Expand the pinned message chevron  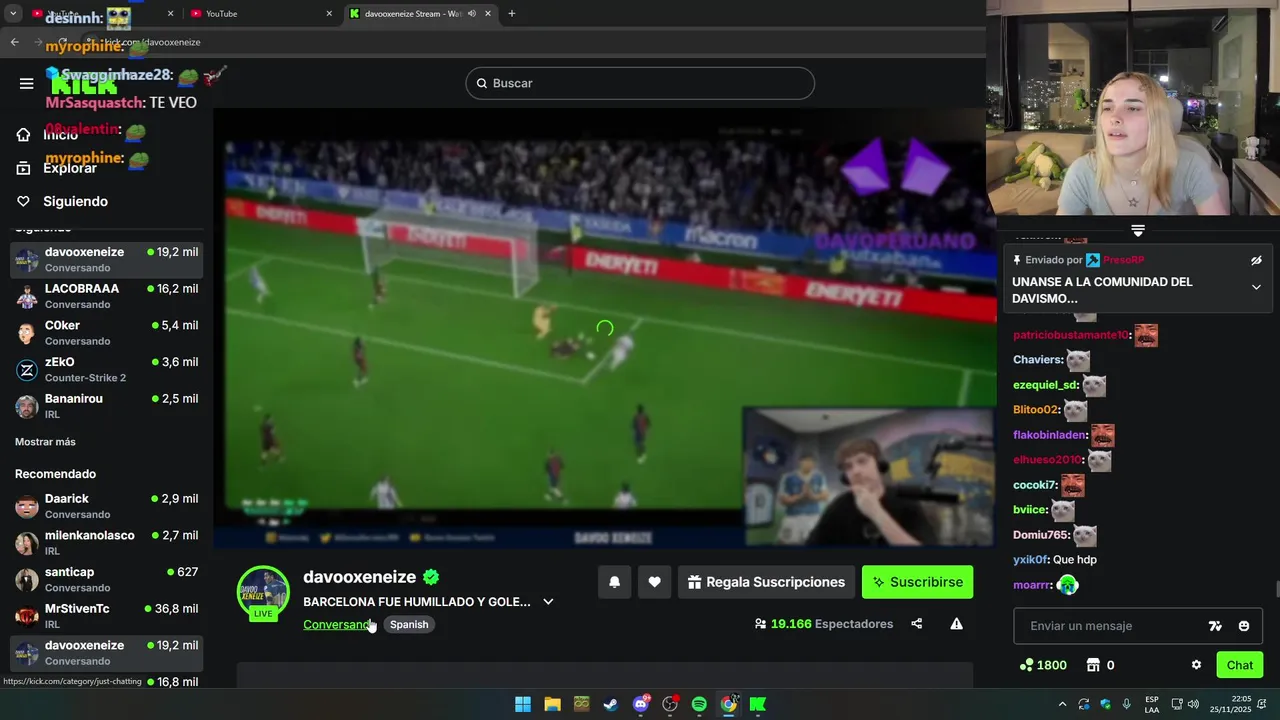(x=1256, y=287)
